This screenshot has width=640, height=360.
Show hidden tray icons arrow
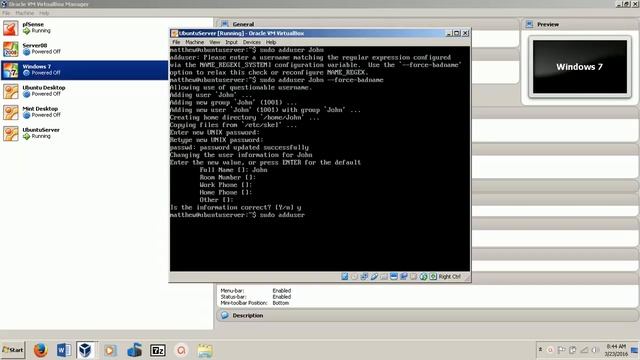(540, 349)
